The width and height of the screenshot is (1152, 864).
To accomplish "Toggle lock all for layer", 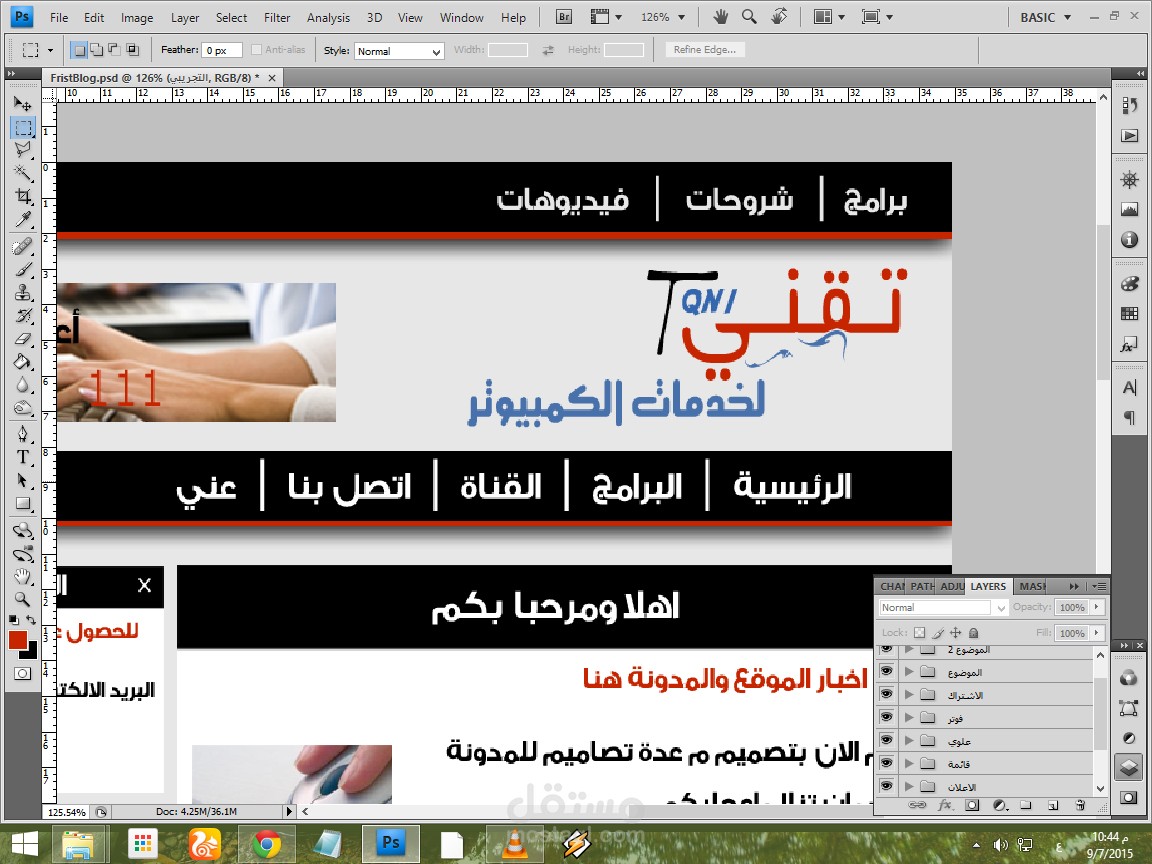I will (973, 633).
